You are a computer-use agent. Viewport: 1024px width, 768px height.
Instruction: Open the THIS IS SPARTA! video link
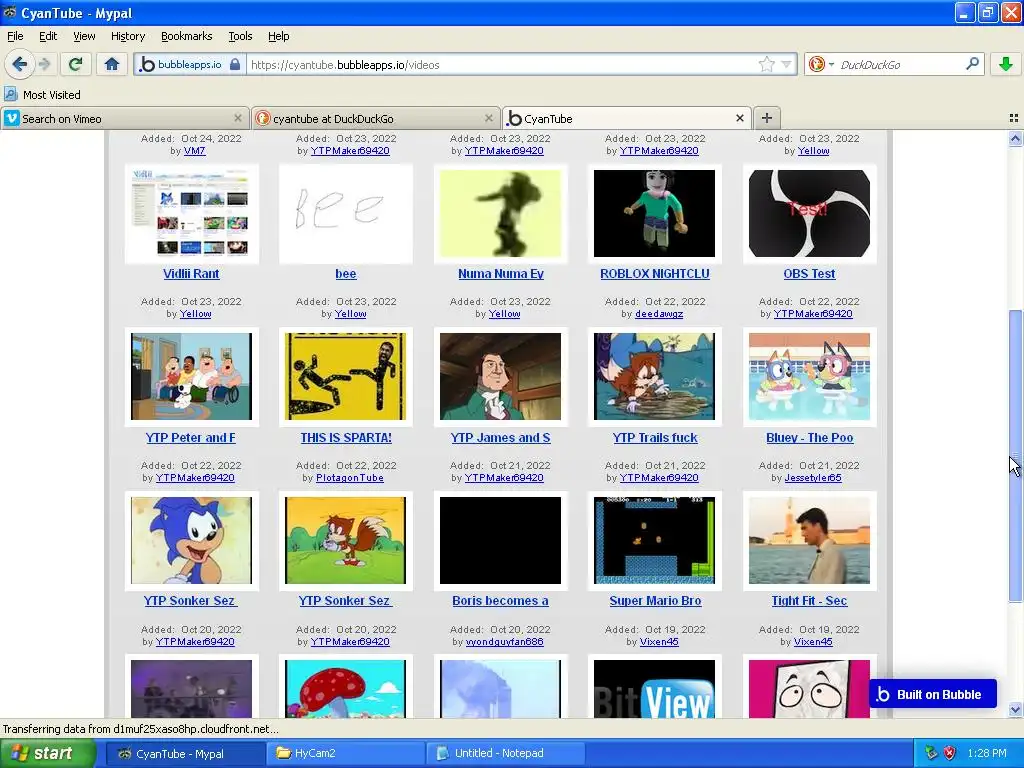click(x=346, y=438)
